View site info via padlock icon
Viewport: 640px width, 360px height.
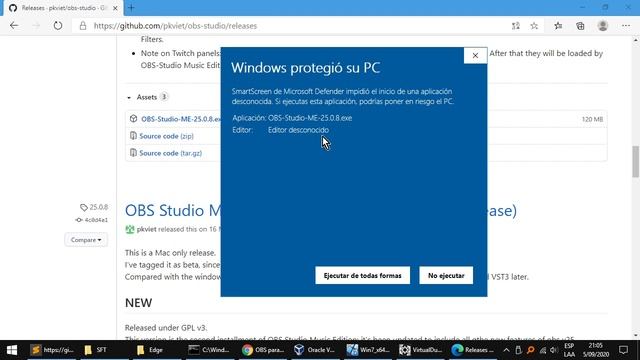(x=83, y=26)
